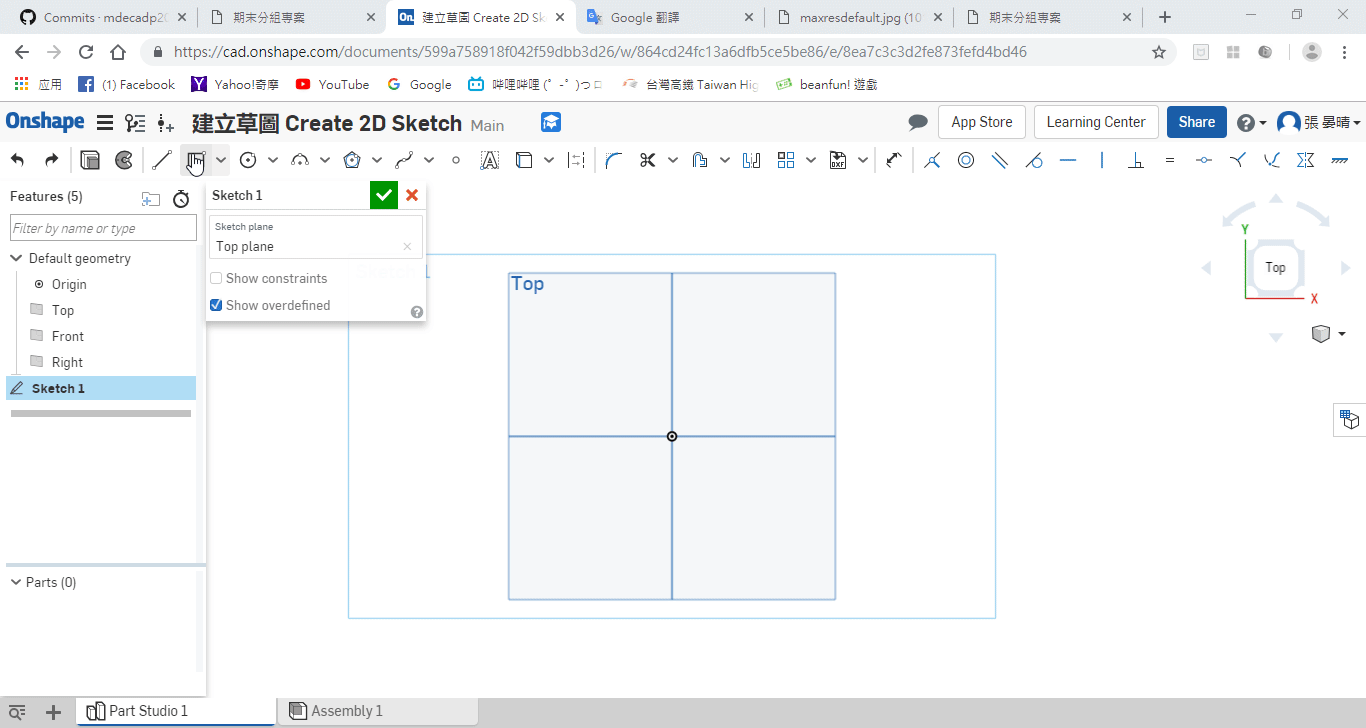The width and height of the screenshot is (1366, 728).
Task: Select the Center point circle tool
Action: (x=248, y=160)
